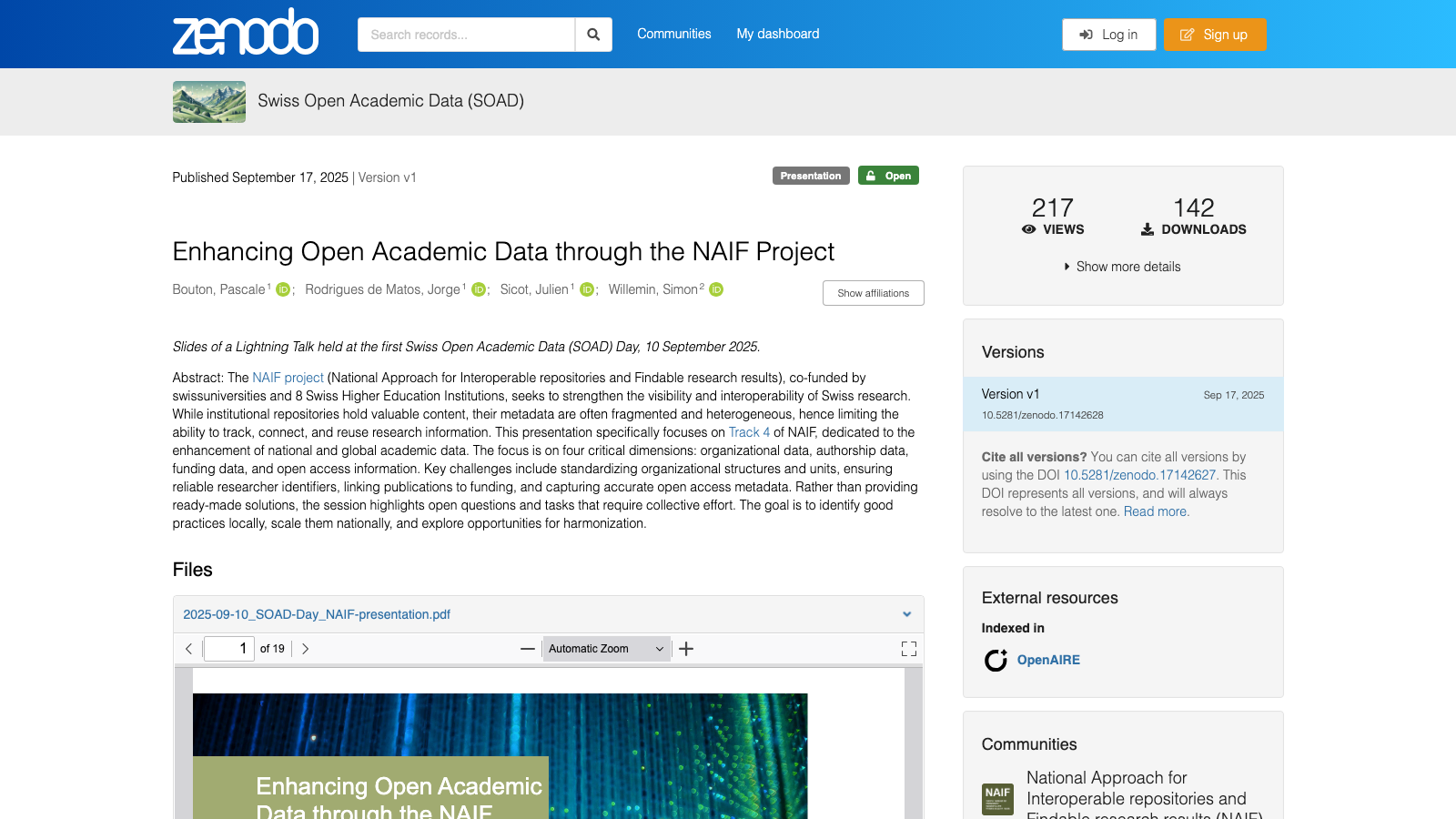Click the Zenodo logo
Viewport: 1456px width, 819px height.
point(246,34)
